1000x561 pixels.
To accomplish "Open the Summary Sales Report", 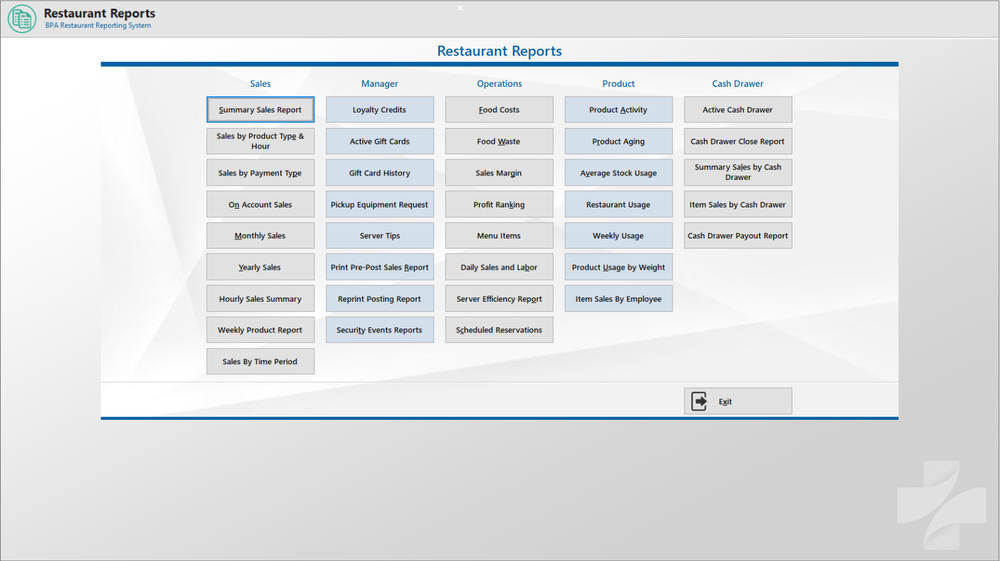I will tap(260, 110).
